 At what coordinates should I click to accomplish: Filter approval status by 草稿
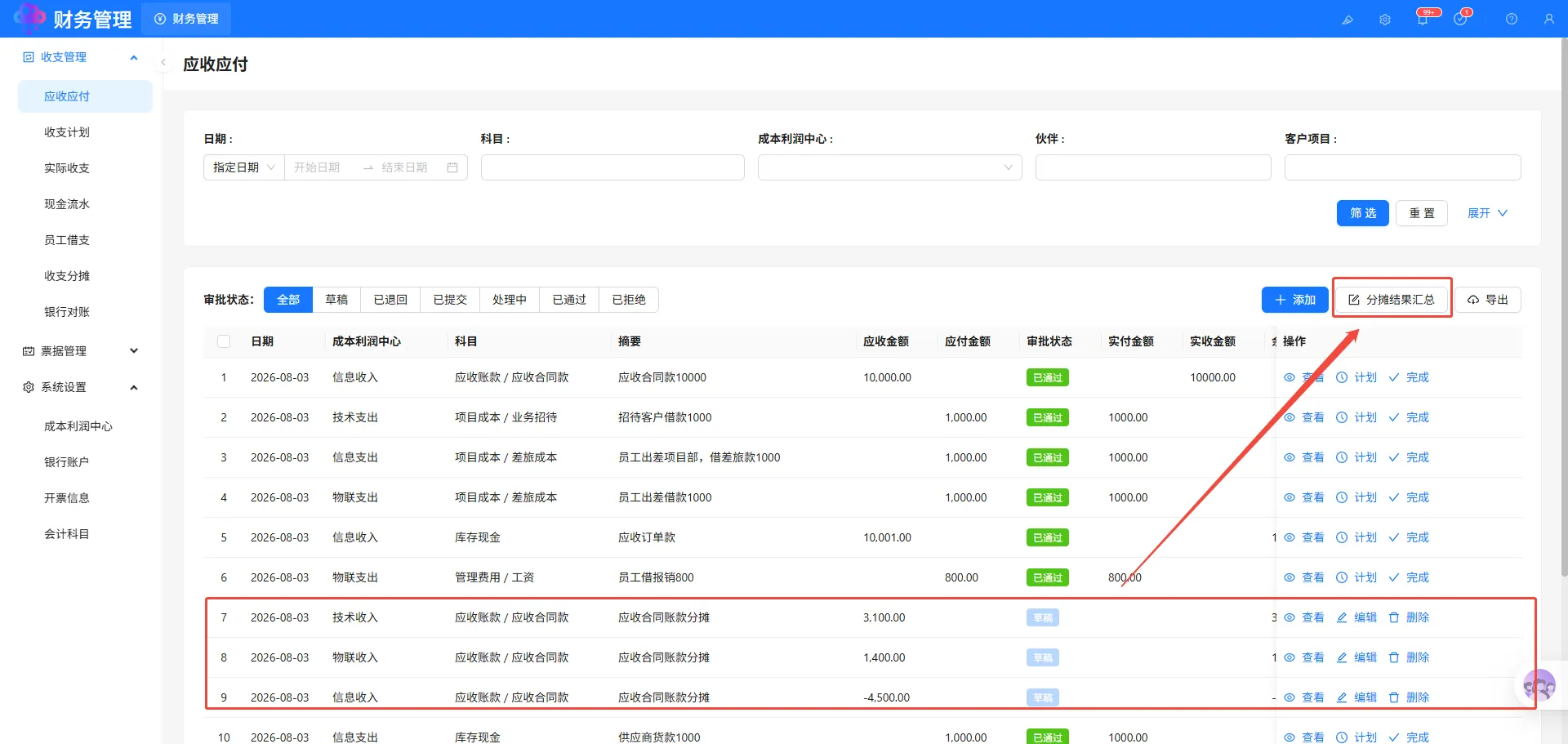click(336, 300)
